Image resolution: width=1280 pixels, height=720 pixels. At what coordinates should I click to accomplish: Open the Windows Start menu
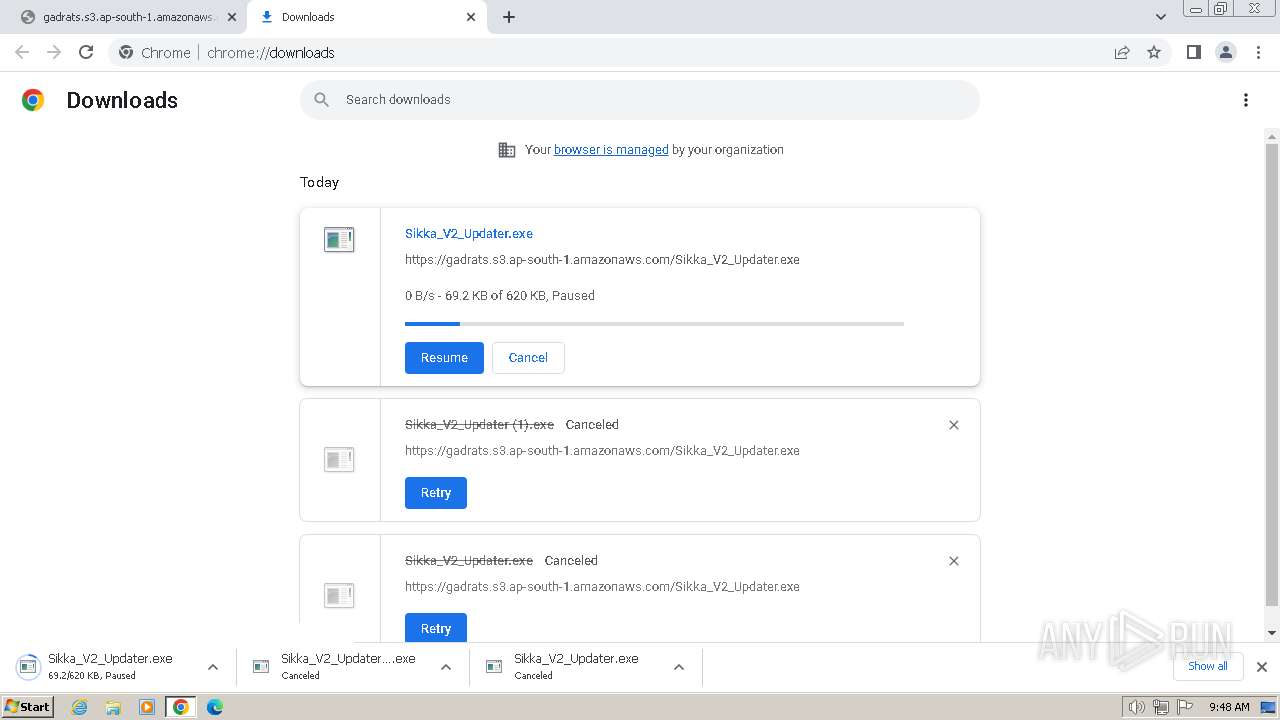click(x=27, y=707)
